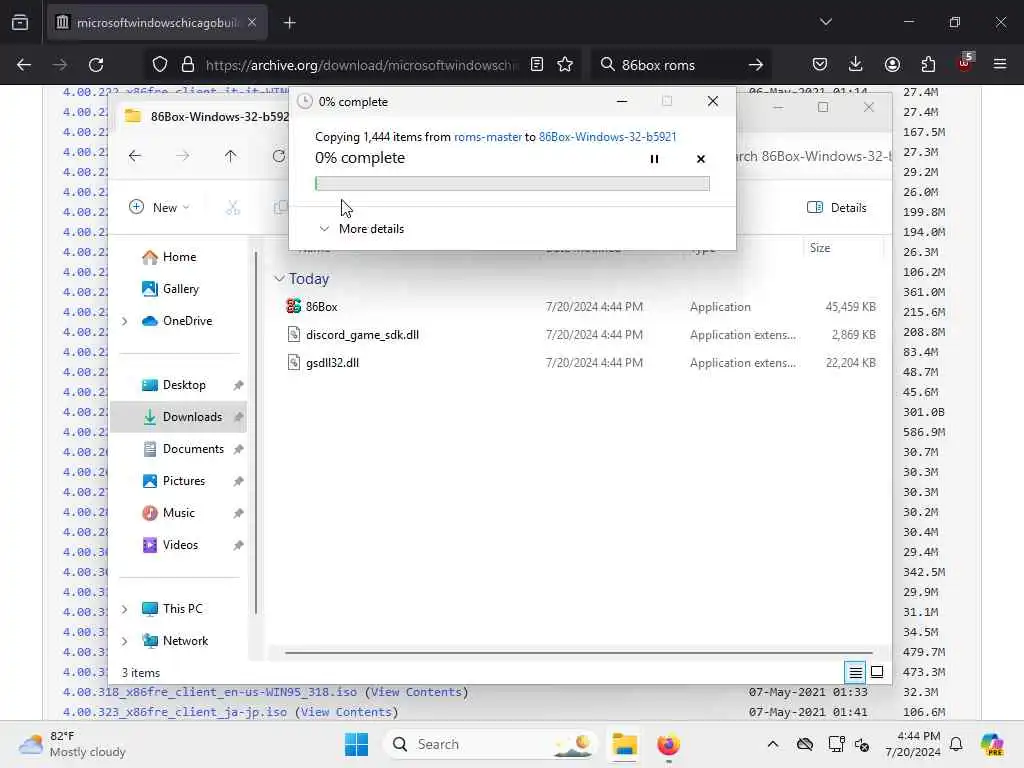This screenshot has height=768, width=1024.
Task: Click the site security padlock icon
Action: coord(188,65)
